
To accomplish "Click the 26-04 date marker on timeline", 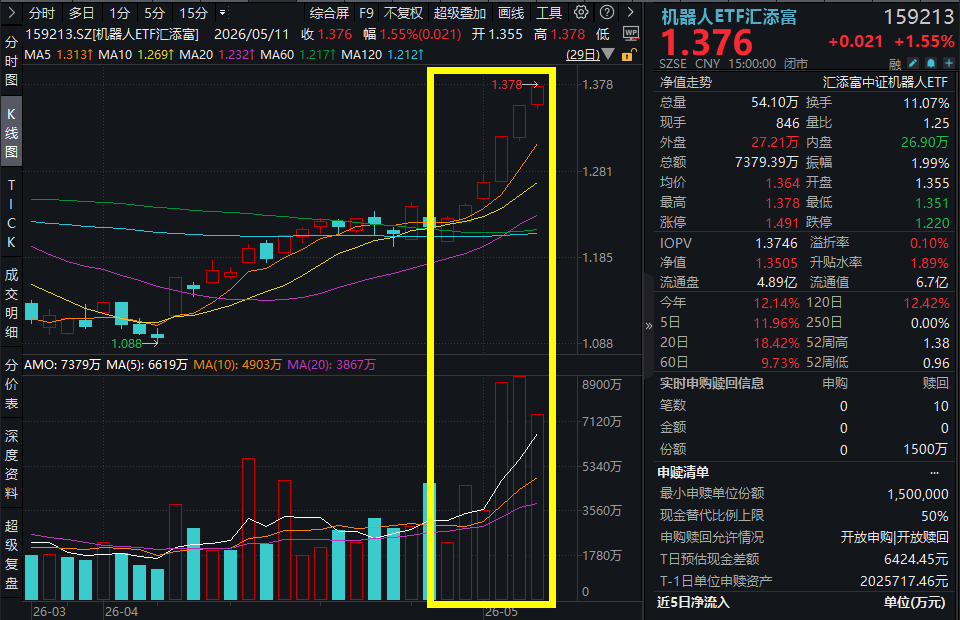I will 121,611.
